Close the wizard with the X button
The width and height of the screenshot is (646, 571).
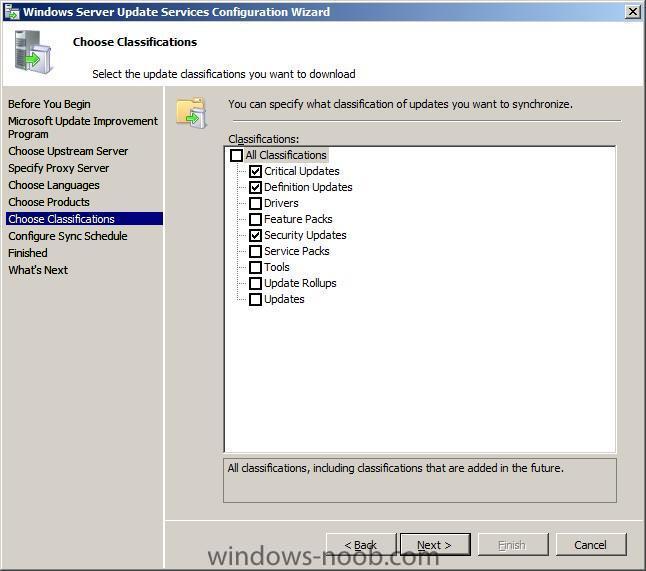click(632, 12)
